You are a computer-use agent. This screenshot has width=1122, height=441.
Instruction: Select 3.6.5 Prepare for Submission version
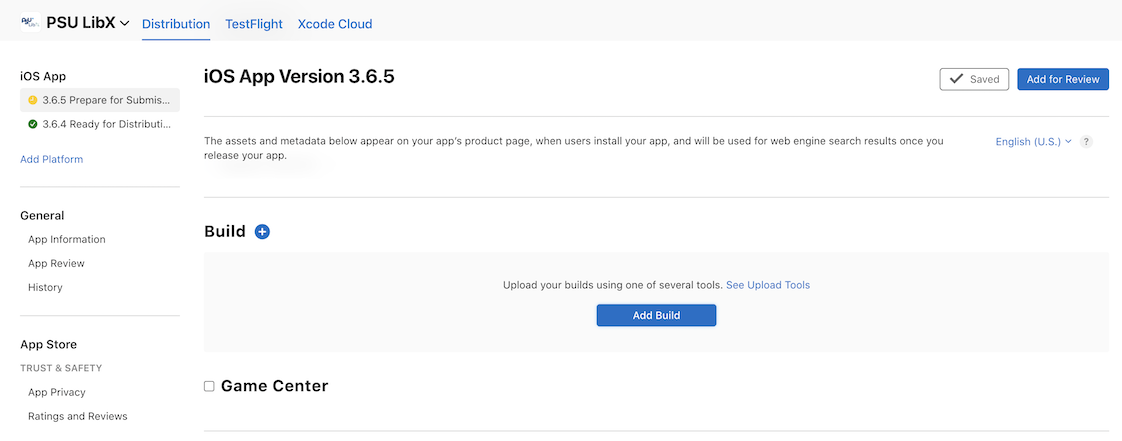pos(100,100)
